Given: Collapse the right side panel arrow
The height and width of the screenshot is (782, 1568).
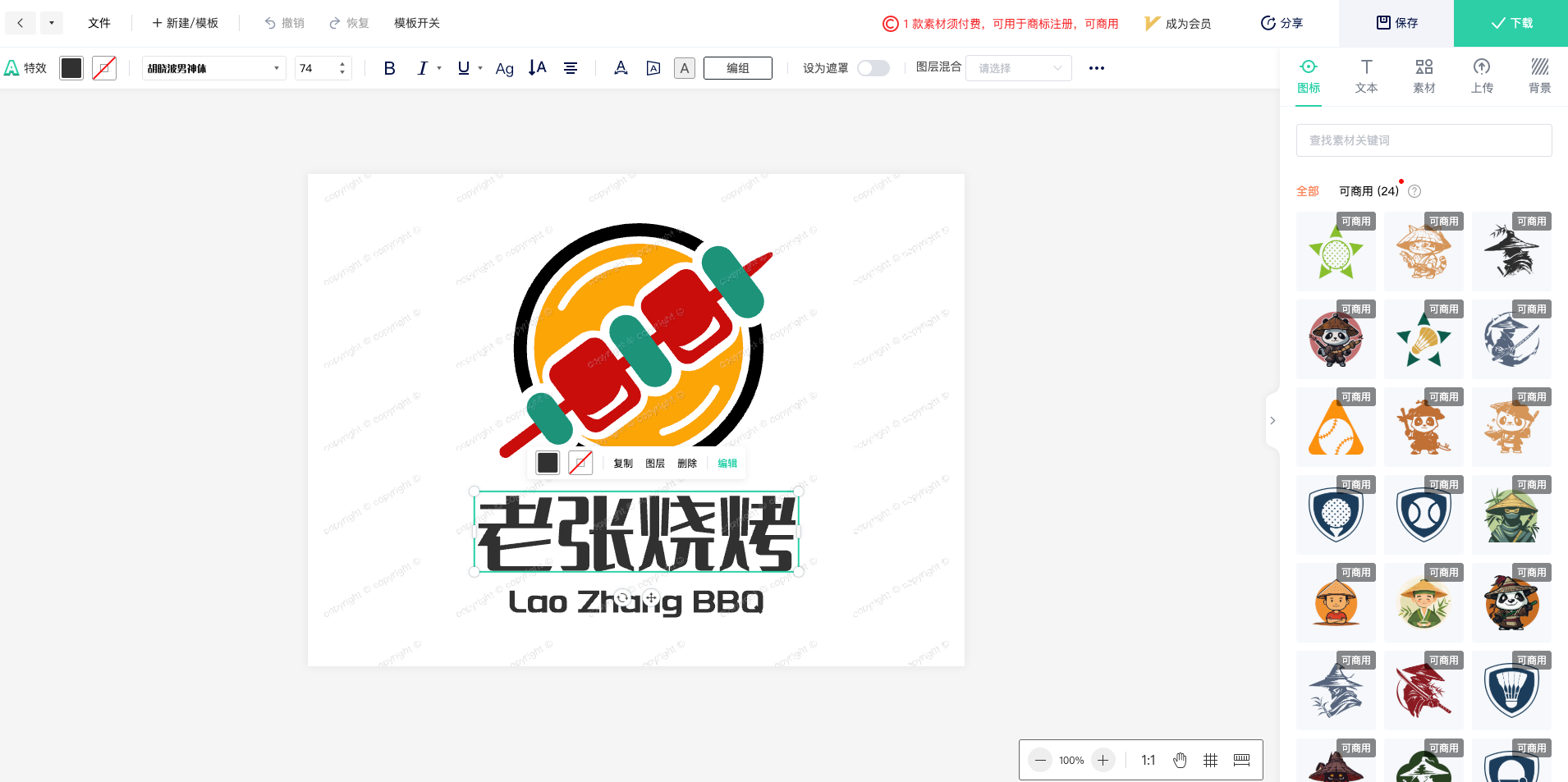Looking at the screenshot, I should coord(1272,420).
